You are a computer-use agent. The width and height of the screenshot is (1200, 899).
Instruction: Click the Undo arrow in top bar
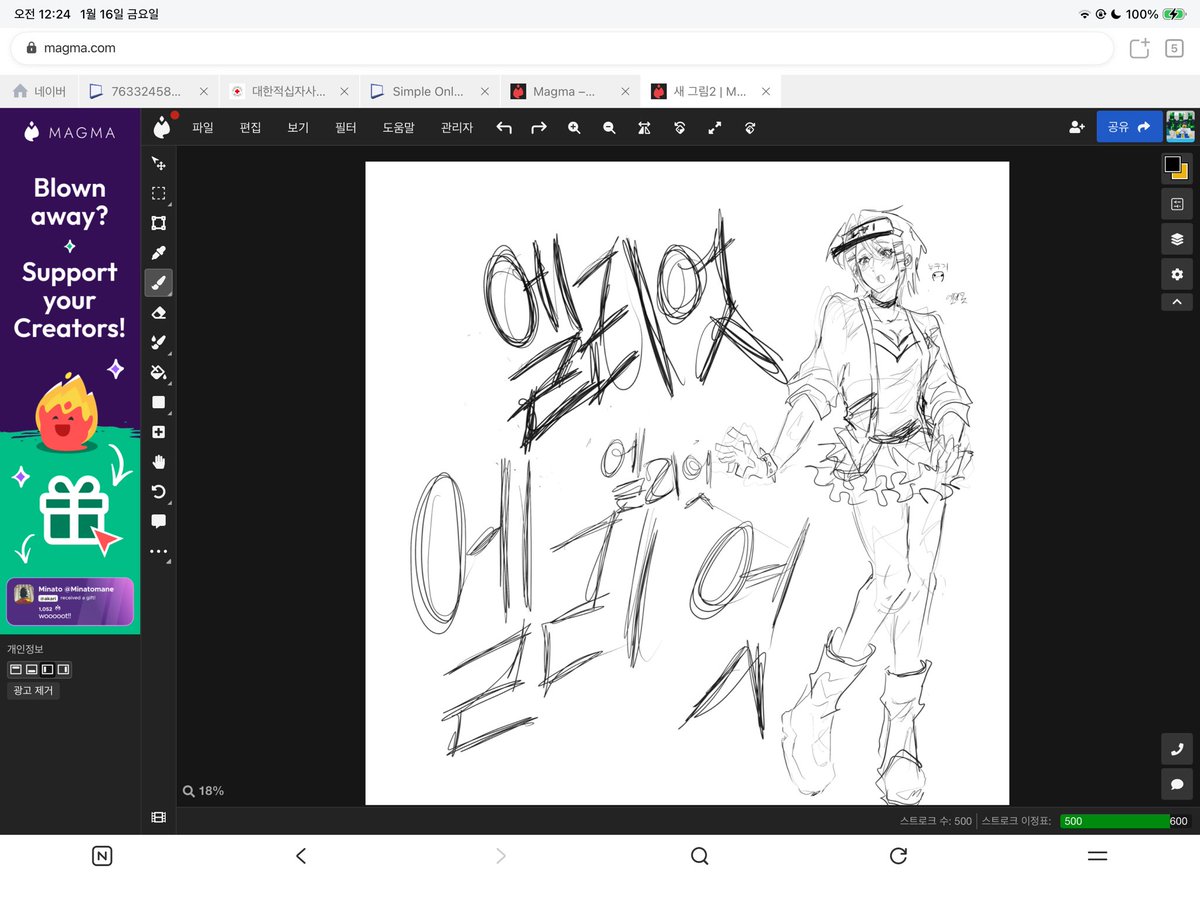[504, 128]
